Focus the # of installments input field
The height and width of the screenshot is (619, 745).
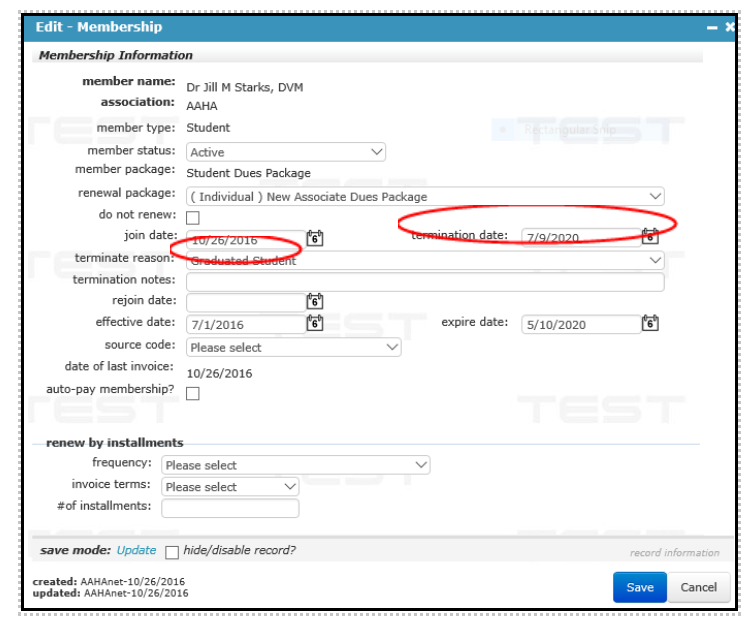(230, 508)
